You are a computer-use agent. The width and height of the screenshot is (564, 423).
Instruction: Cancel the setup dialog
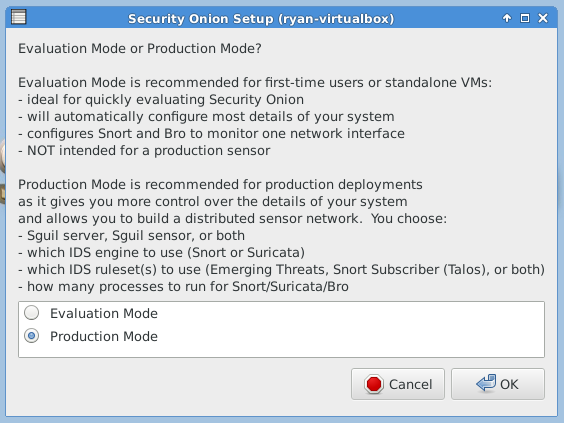398,384
